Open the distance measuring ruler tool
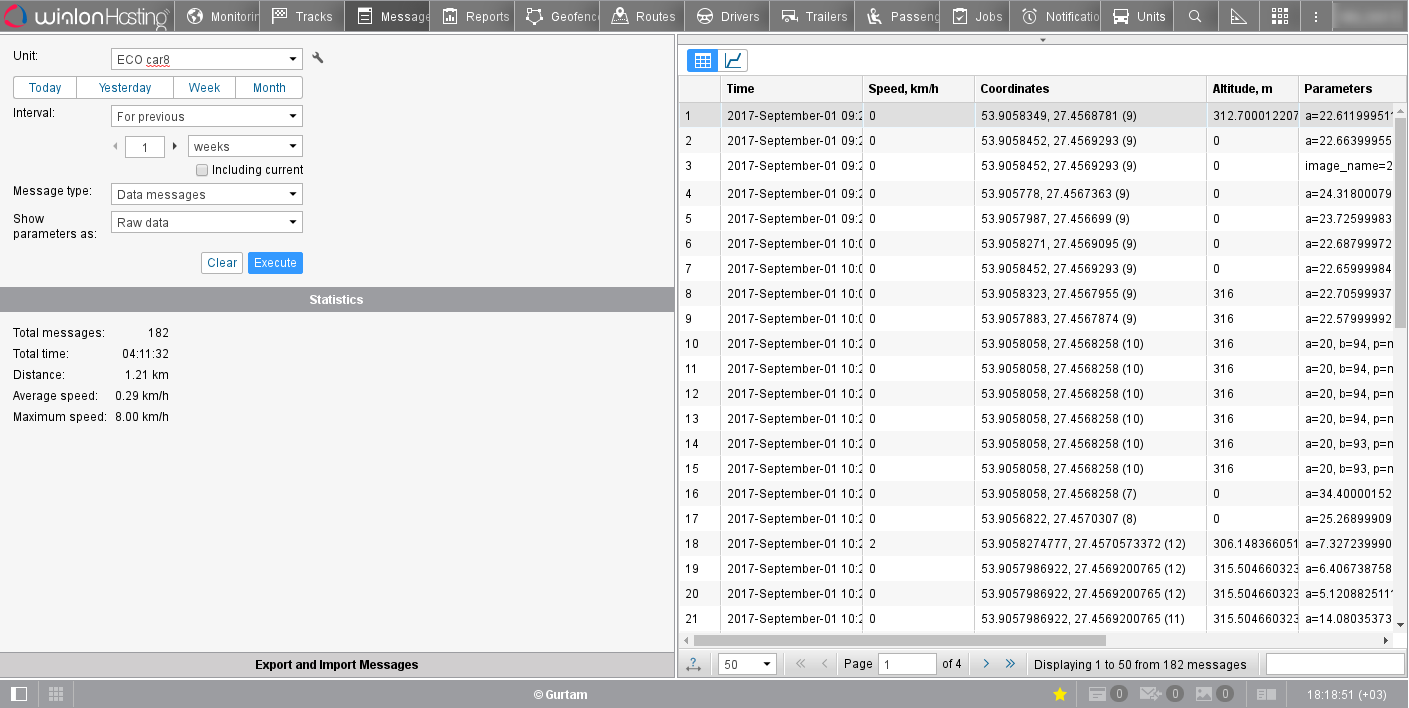1409x708 pixels. (1238, 16)
